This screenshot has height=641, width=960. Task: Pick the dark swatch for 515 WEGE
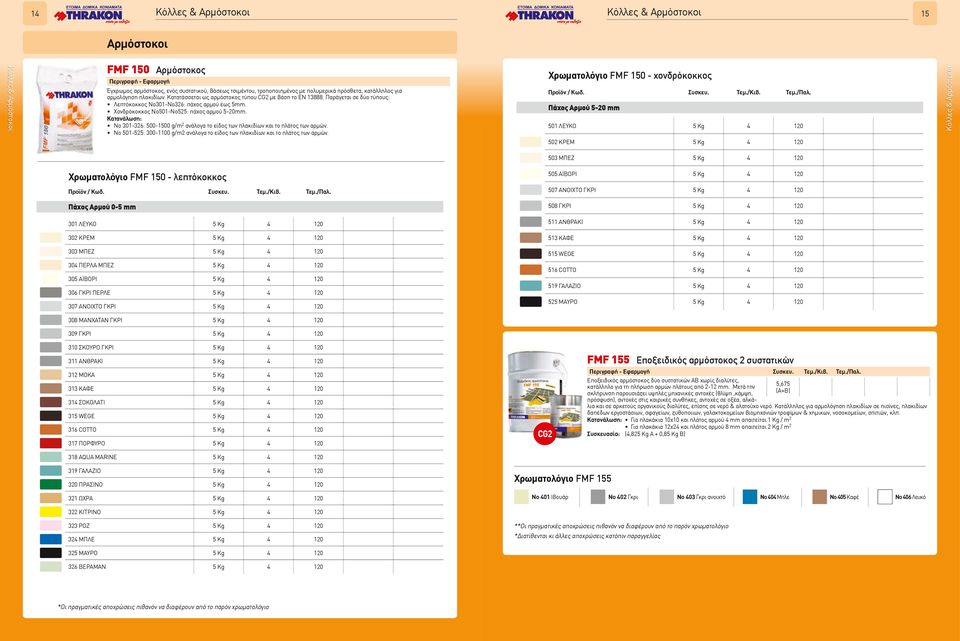point(531,253)
